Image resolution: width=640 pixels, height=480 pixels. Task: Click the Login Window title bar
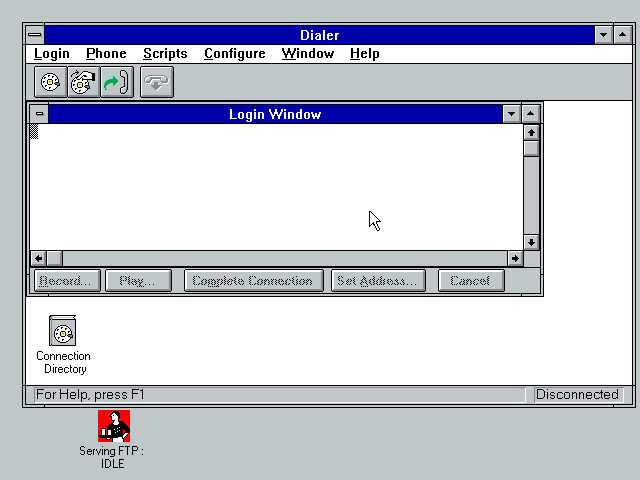(275, 114)
